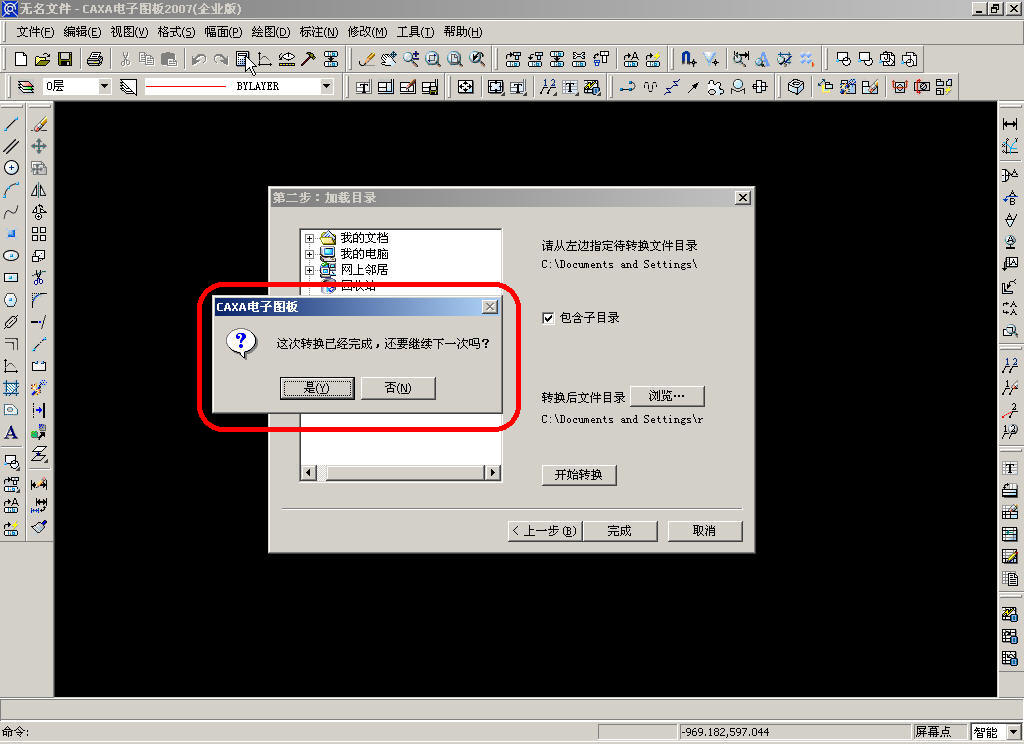
Task: Click the Redo arrow icon
Action: click(221, 59)
